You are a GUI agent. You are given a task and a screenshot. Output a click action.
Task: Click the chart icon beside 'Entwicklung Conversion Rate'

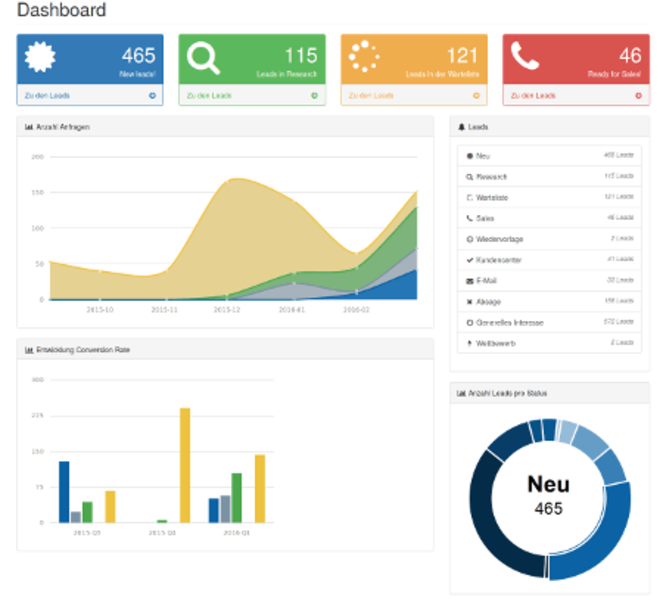click(x=29, y=350)
